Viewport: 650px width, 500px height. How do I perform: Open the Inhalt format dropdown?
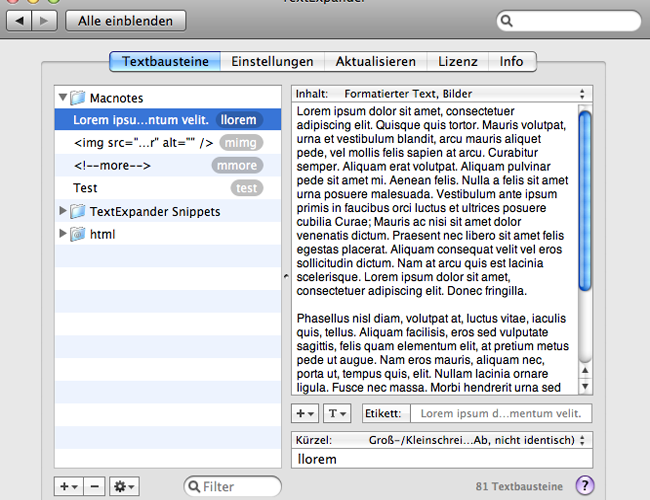[x=442, y=94]
